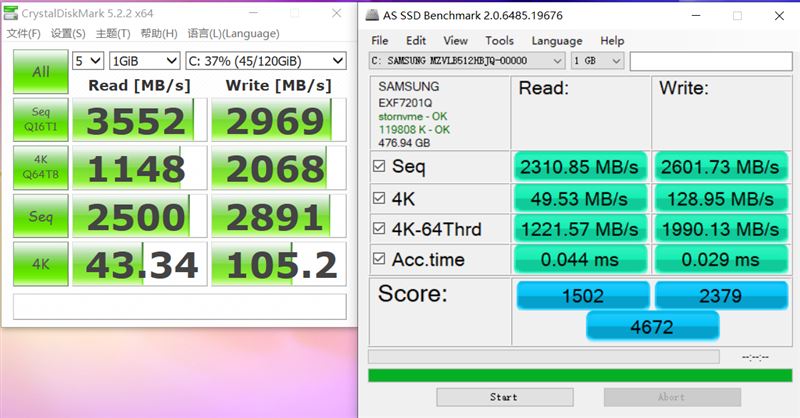Open the test count dropdown showing 5
The image size is (800, 418).
click(x=88, y=61)
